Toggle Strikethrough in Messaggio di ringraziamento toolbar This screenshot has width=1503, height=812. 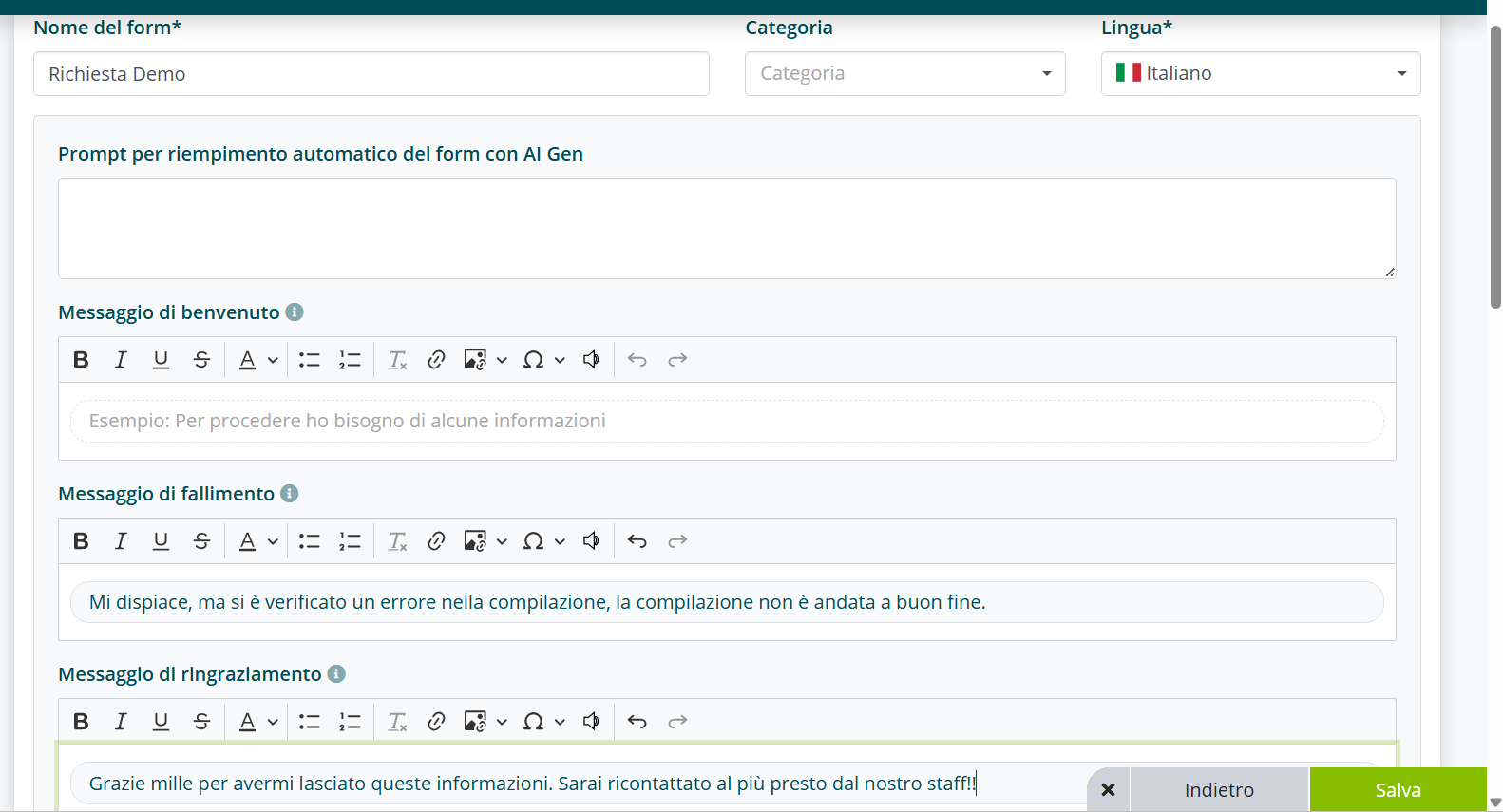[x=201, y=722]
